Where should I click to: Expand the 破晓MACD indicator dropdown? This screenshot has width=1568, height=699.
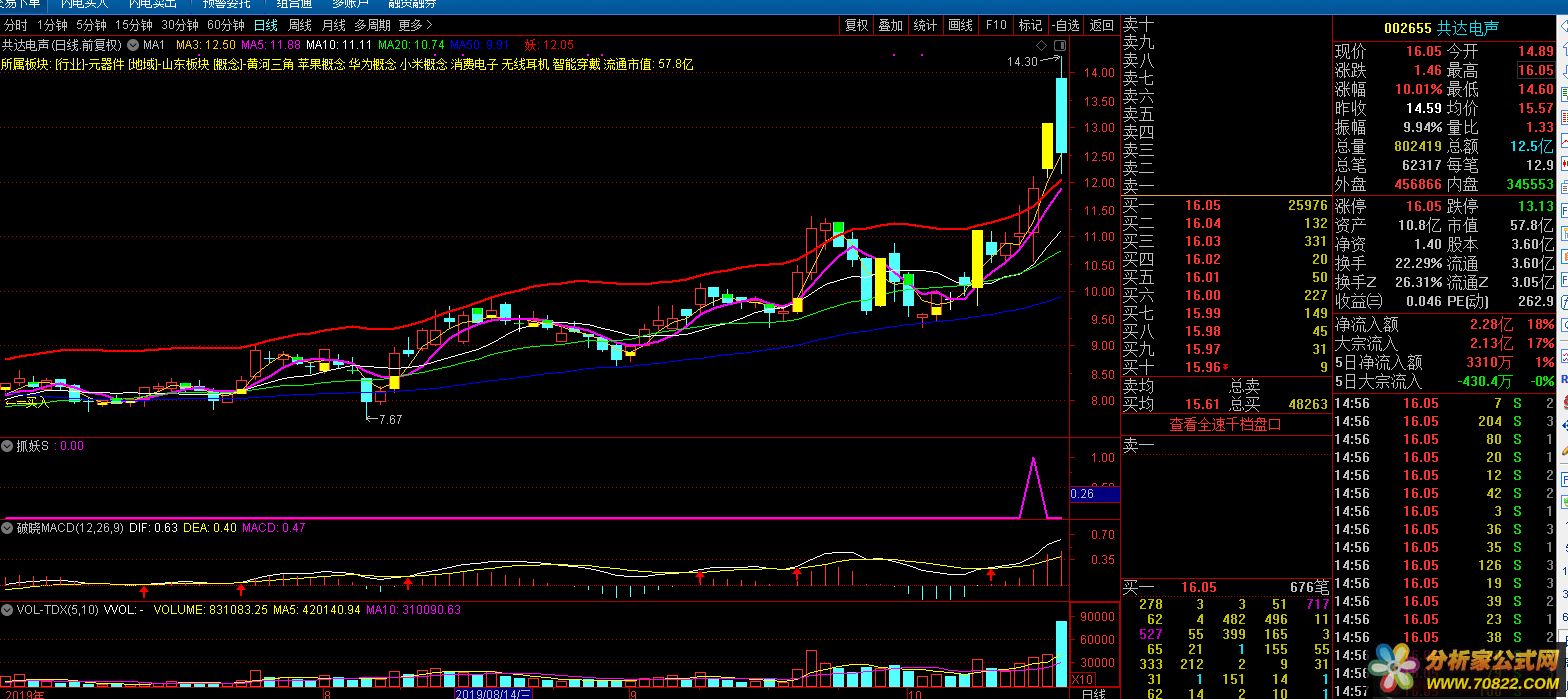pyautogui.click(x=9, y=527)
